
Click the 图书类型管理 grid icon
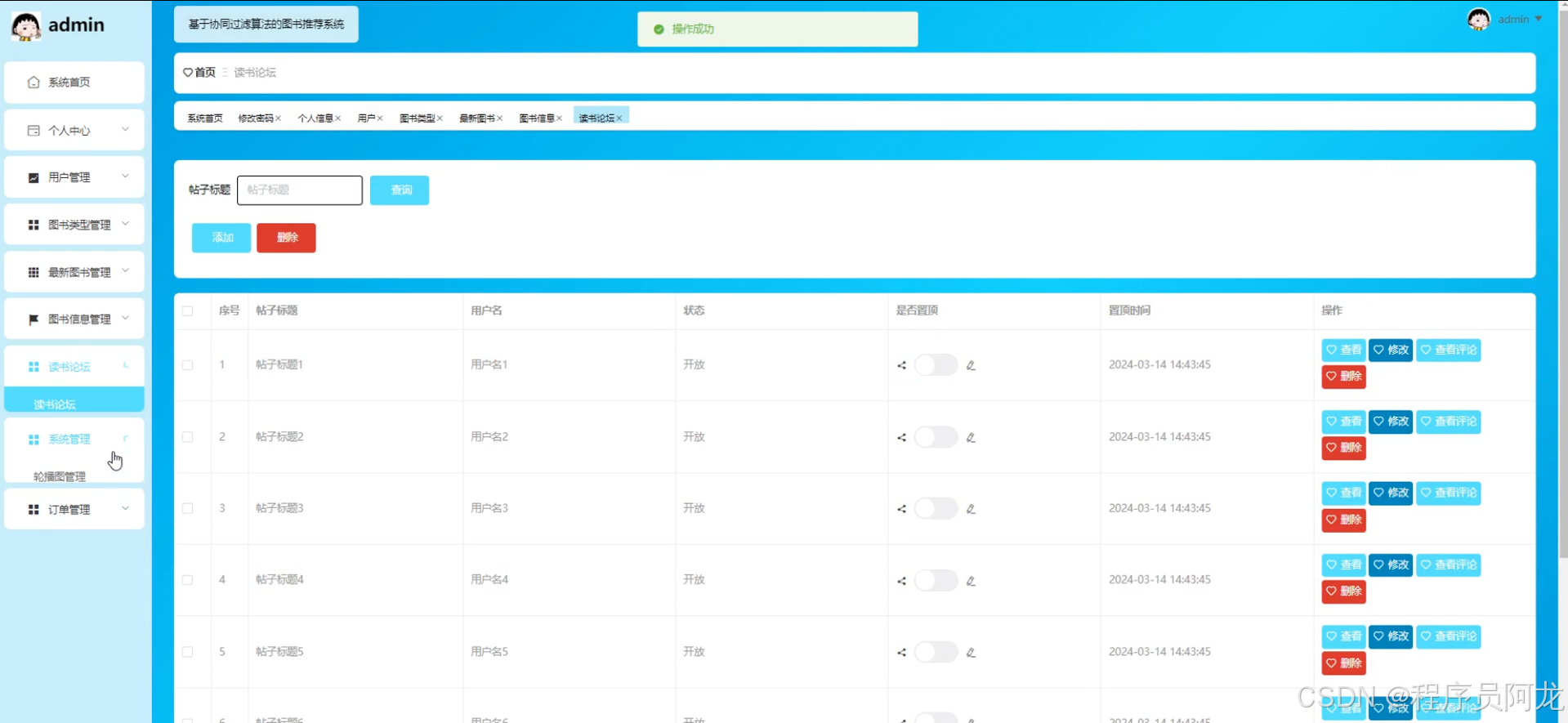34,225
